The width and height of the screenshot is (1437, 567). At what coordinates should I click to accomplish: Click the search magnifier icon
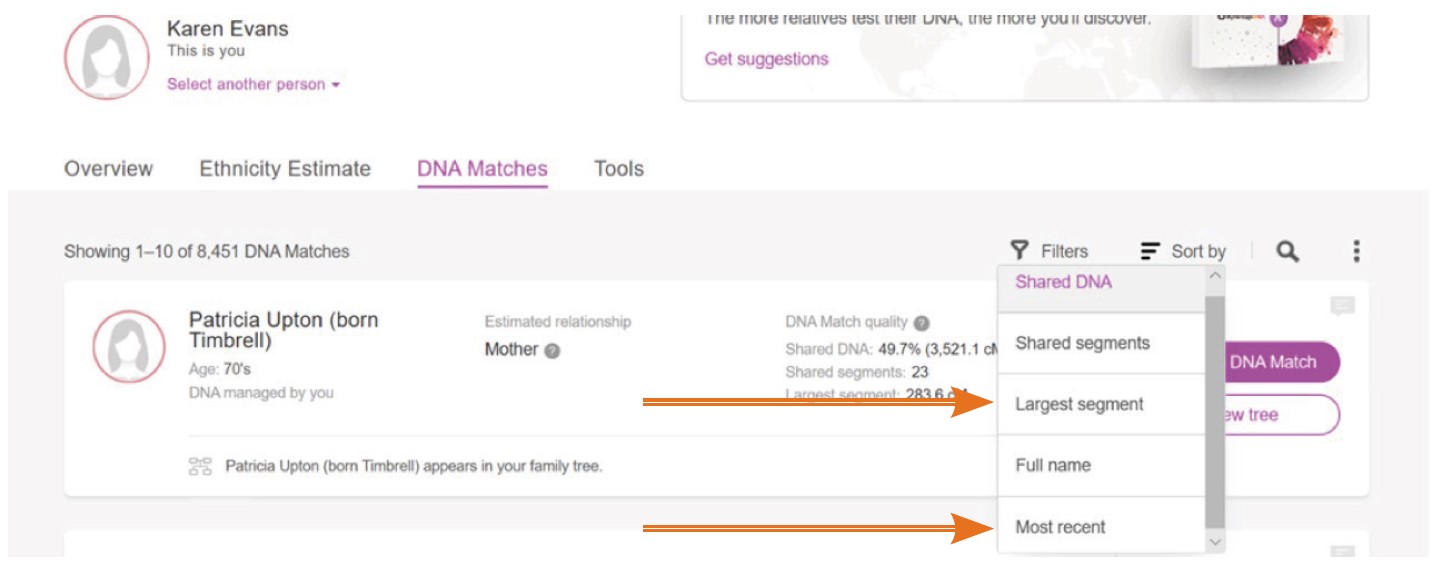click(1288, 252)
